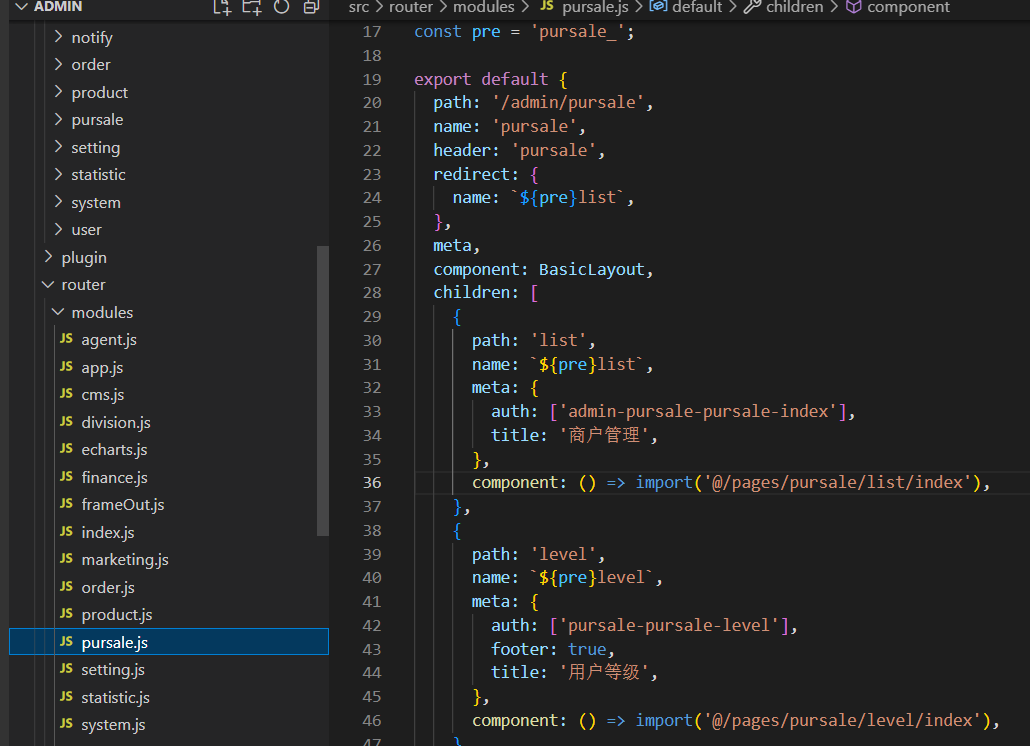The width and height of the screenshot is (1030, 746).
Task: Click the 'pursale-pursale-level' auth string
Action: click(x=669, y=625)
